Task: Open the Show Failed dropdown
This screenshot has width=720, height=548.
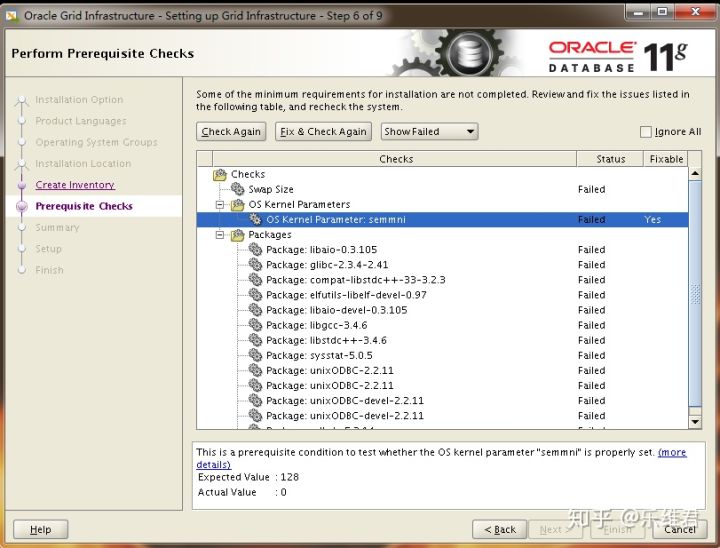Action: click(x=429, y=132)
